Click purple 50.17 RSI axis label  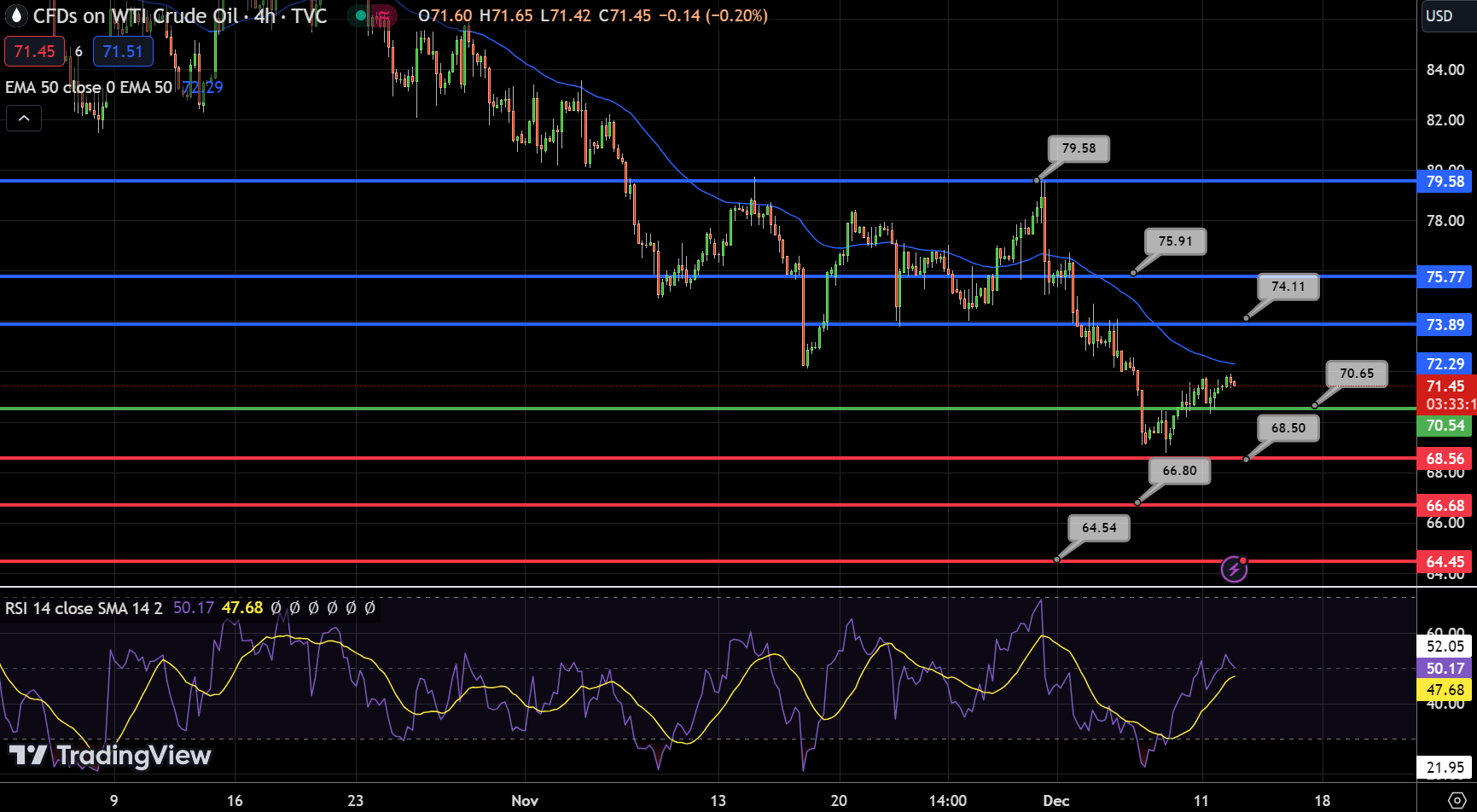(x=1445, y=669)
